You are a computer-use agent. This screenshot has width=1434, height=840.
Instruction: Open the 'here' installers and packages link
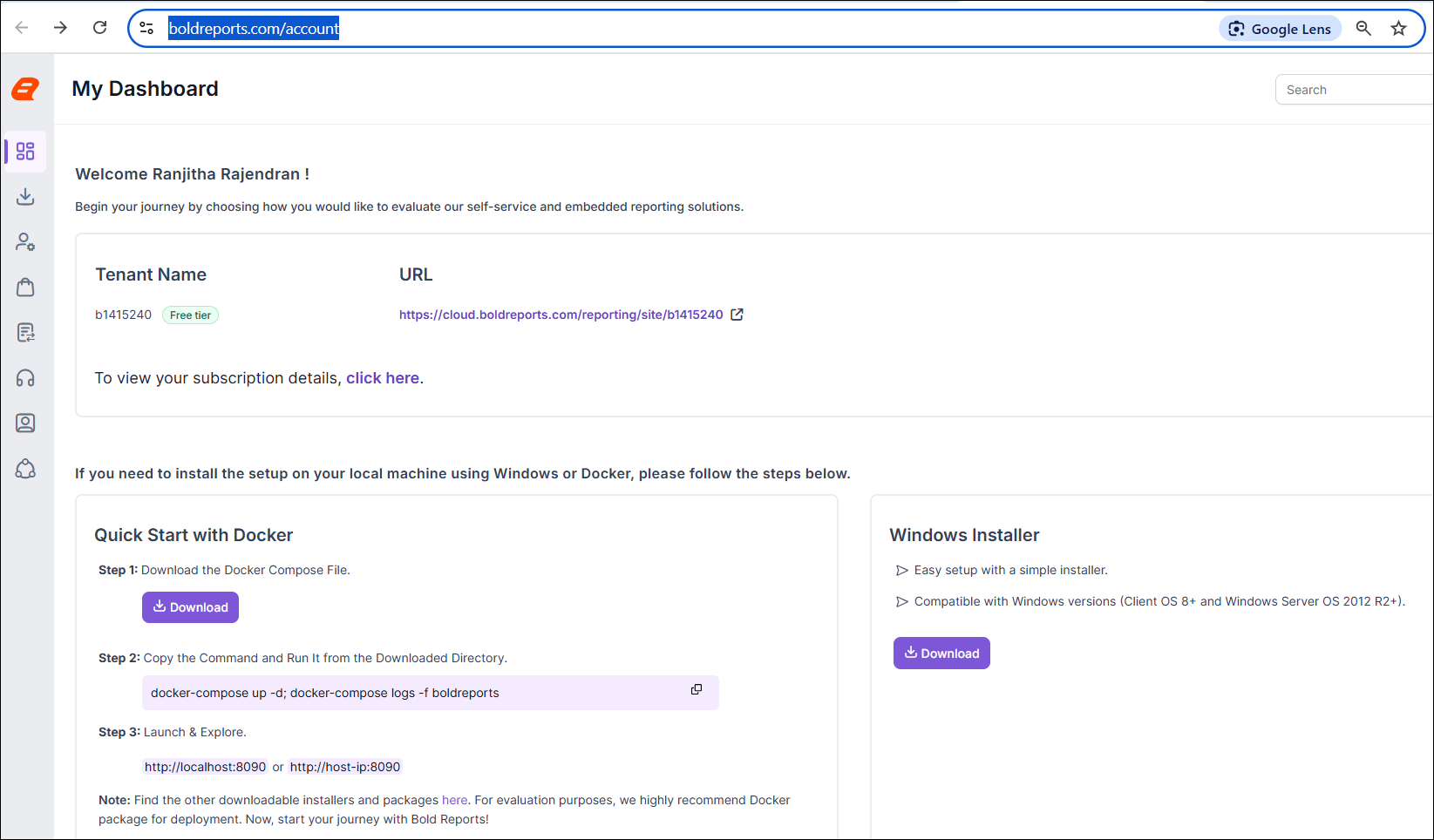[x=455, y=800]
